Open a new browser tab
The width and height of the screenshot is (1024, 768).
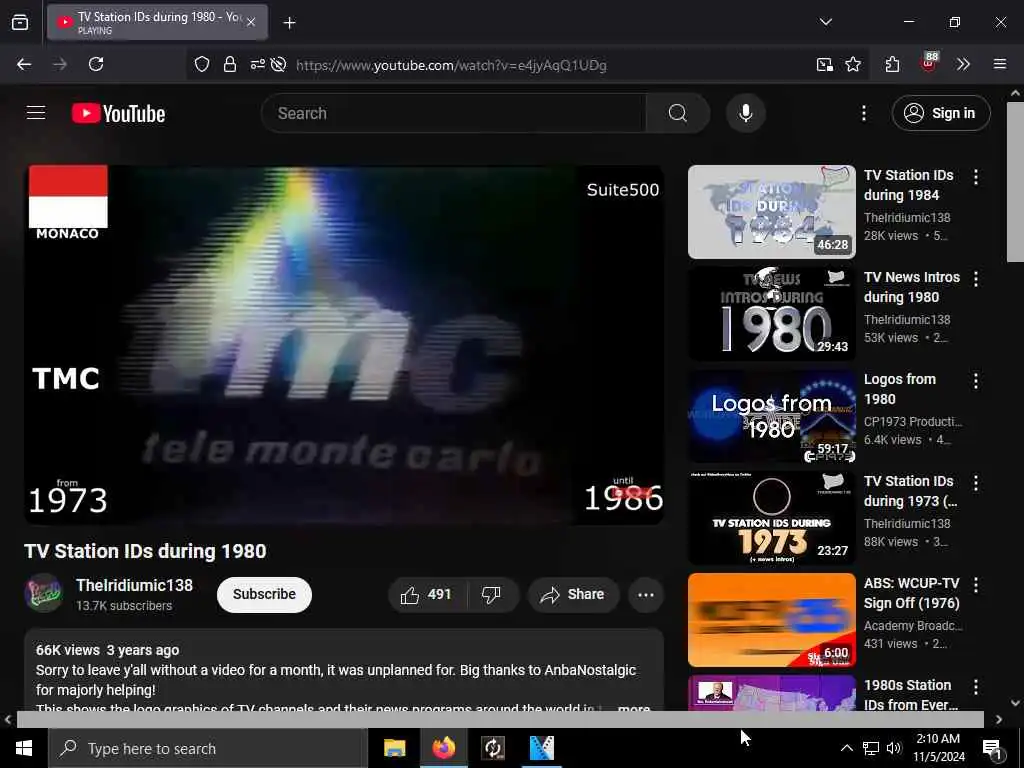289,23
